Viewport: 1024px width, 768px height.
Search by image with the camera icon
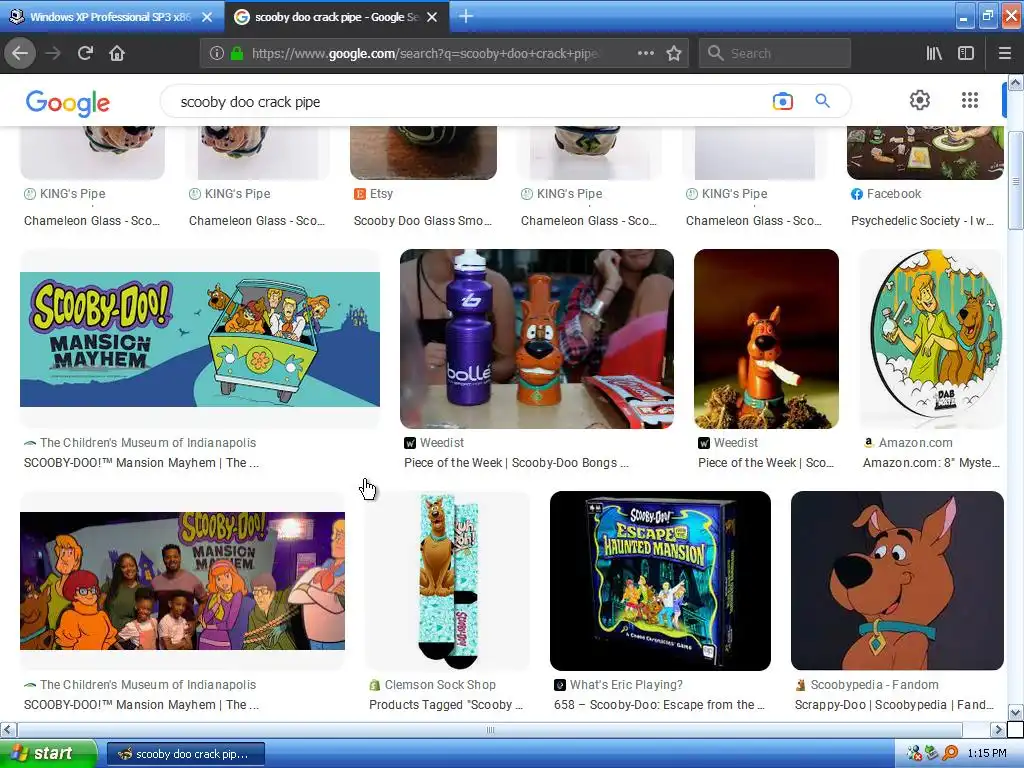point(782,101)
